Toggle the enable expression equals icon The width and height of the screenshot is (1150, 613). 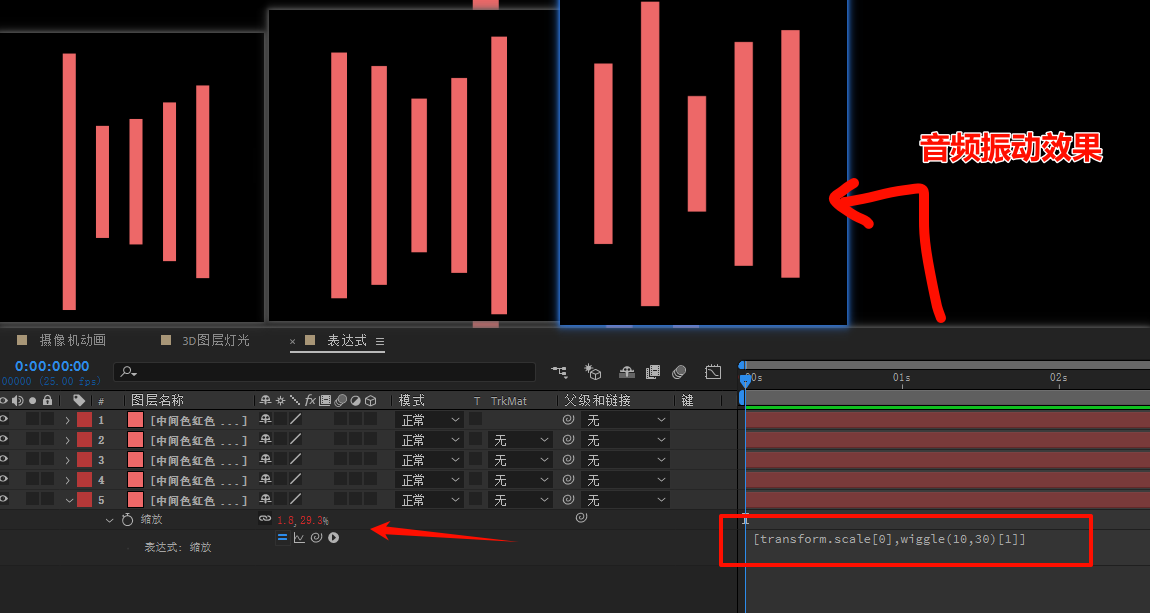[x=282, y=537]
